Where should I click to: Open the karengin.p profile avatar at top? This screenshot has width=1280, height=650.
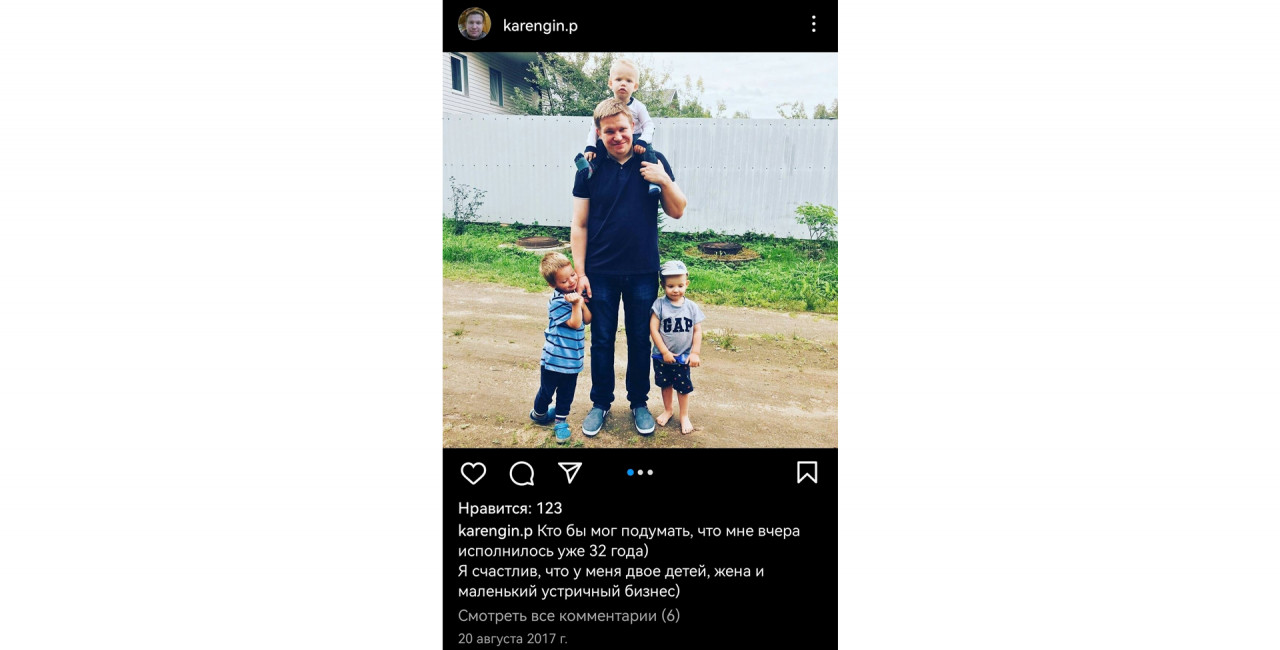coord(474,24)
